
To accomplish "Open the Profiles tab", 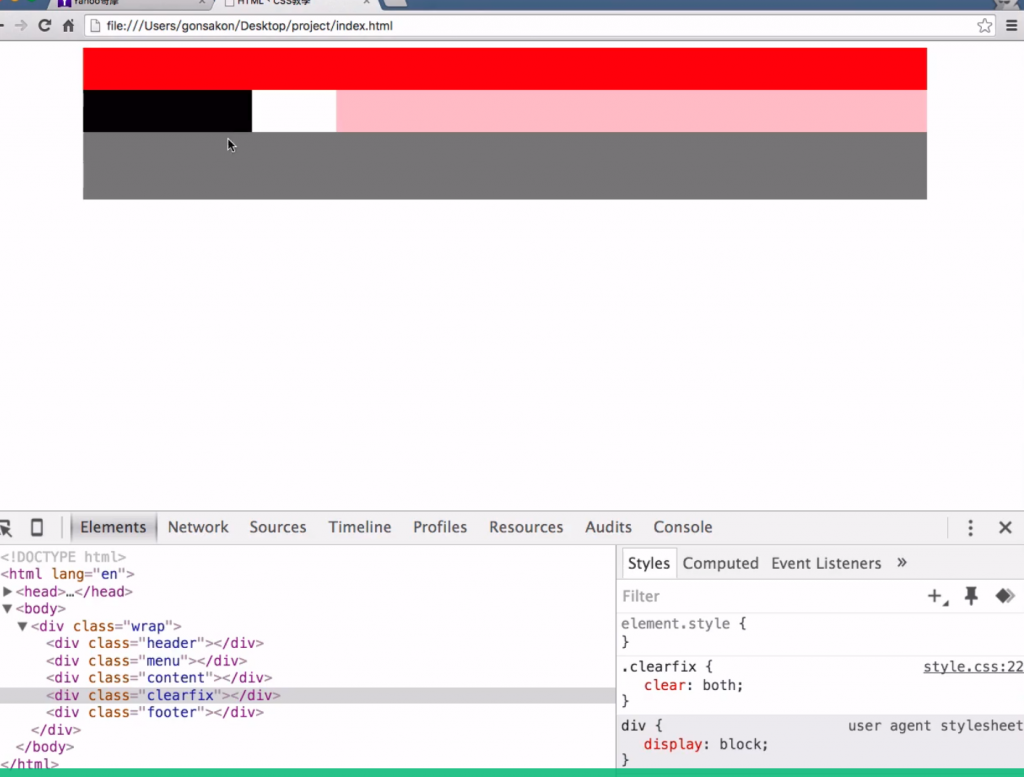I will (440, 527).
